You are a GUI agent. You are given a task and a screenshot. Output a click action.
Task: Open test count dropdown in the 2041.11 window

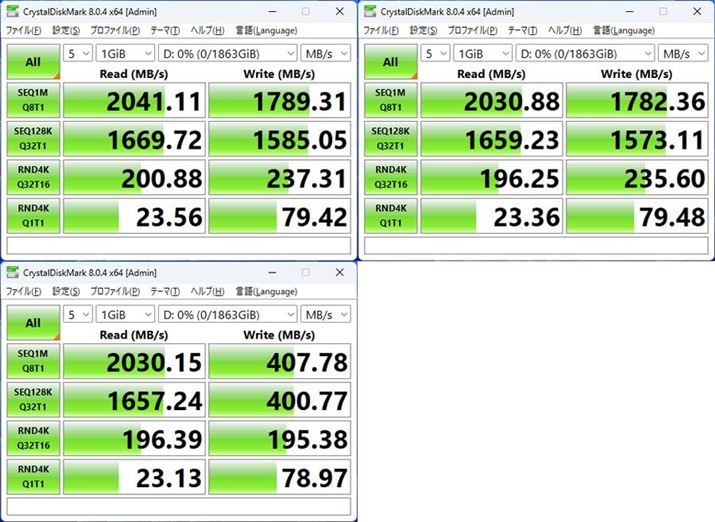click(x=78, y=54)
